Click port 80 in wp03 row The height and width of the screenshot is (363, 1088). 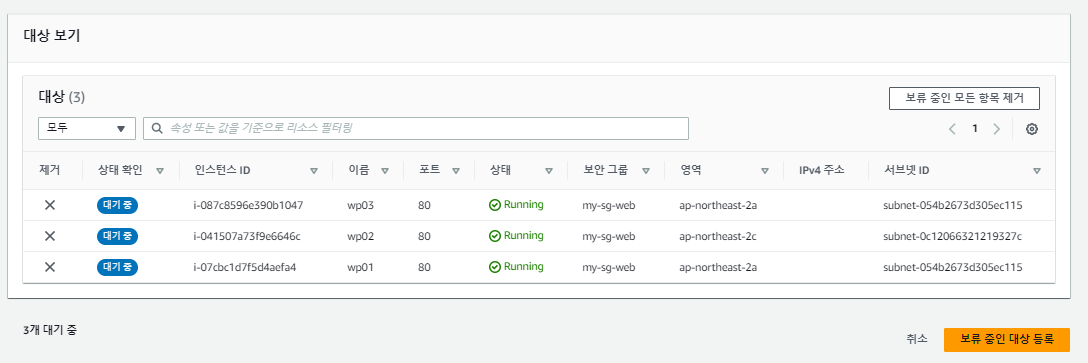(x=425, y=205)
